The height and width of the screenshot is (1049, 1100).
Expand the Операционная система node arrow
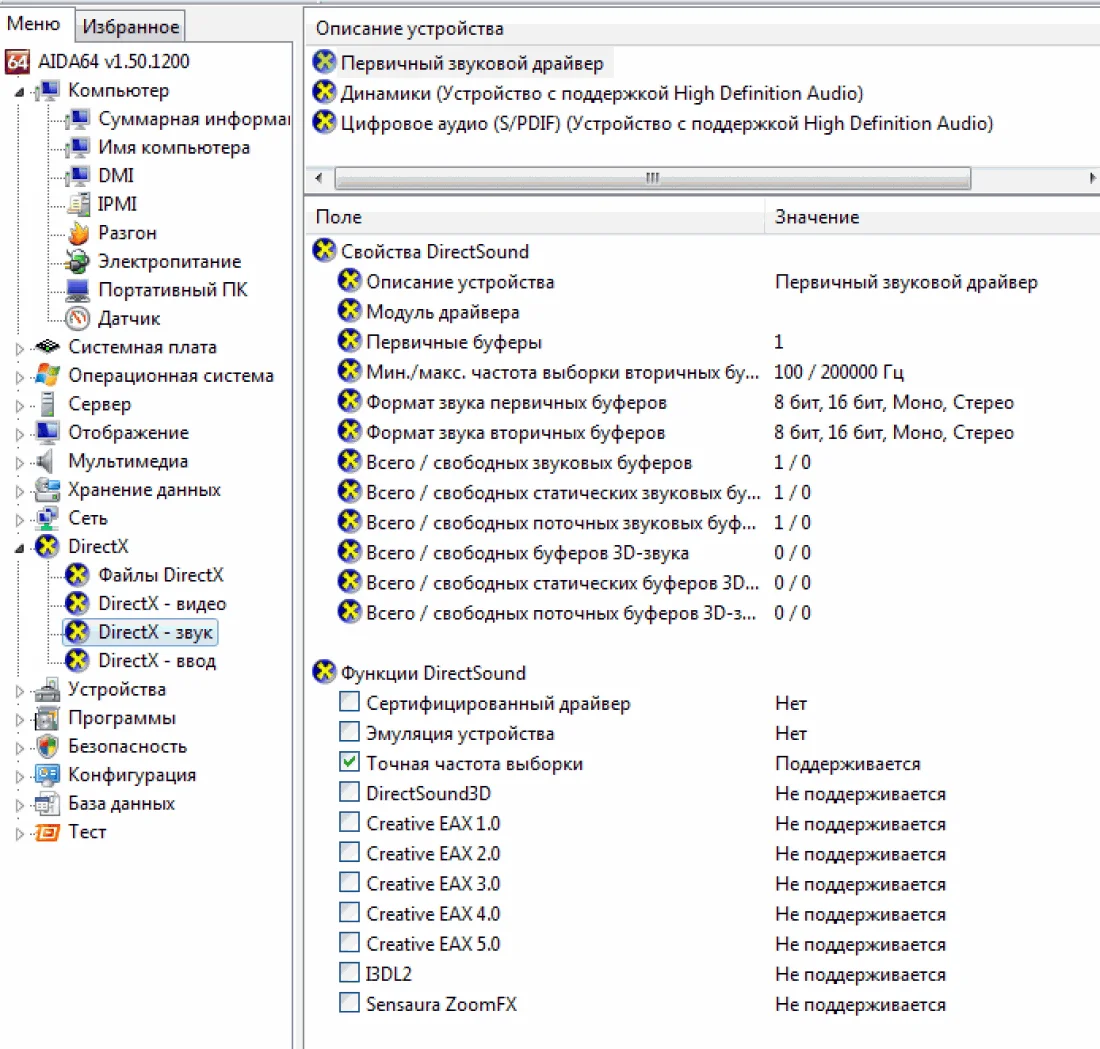[x=20, y=377]
